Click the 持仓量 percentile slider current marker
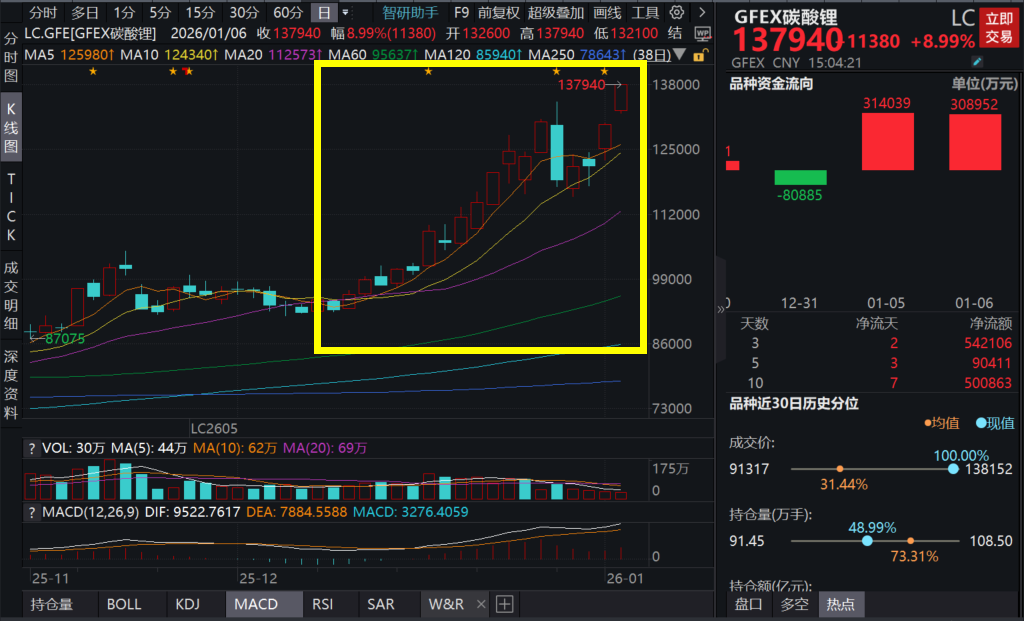Image resolution: width=1024 pixels, height=621 pixels. (867, 541)
